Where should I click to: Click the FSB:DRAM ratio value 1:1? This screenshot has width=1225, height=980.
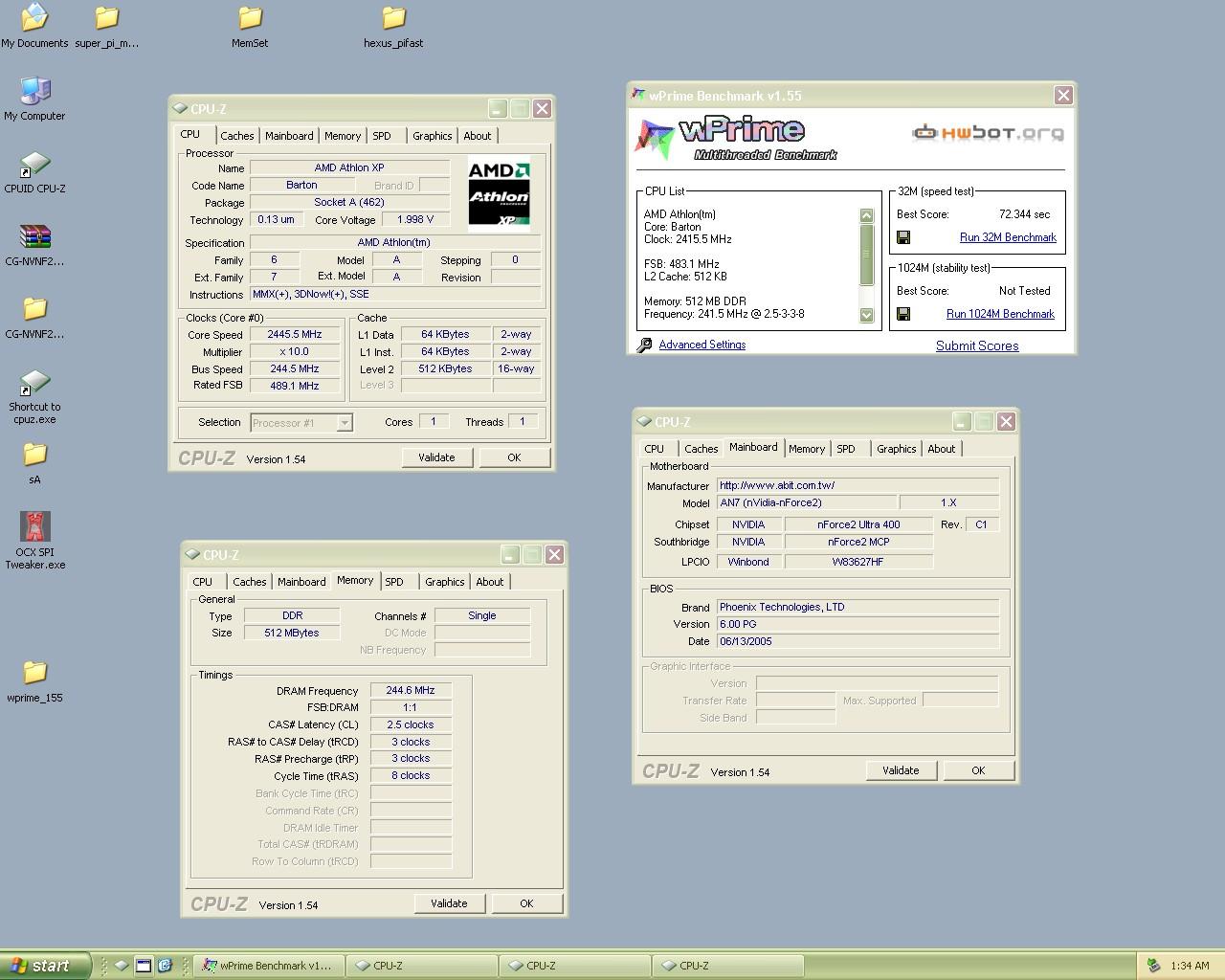pyautogui.click(x=410, y=707)
